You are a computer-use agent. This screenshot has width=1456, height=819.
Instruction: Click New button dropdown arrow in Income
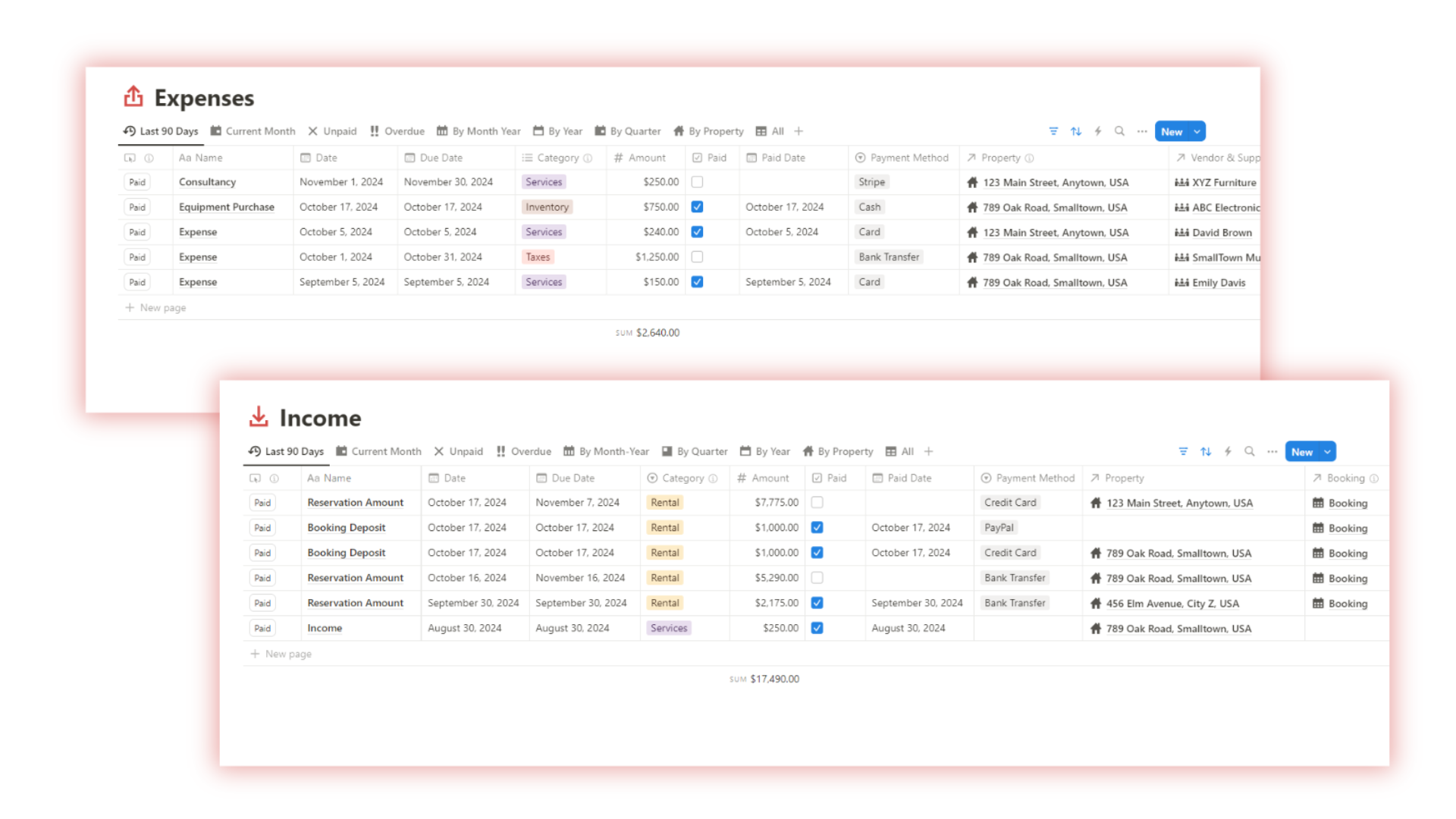click(x=1326, y=451)
